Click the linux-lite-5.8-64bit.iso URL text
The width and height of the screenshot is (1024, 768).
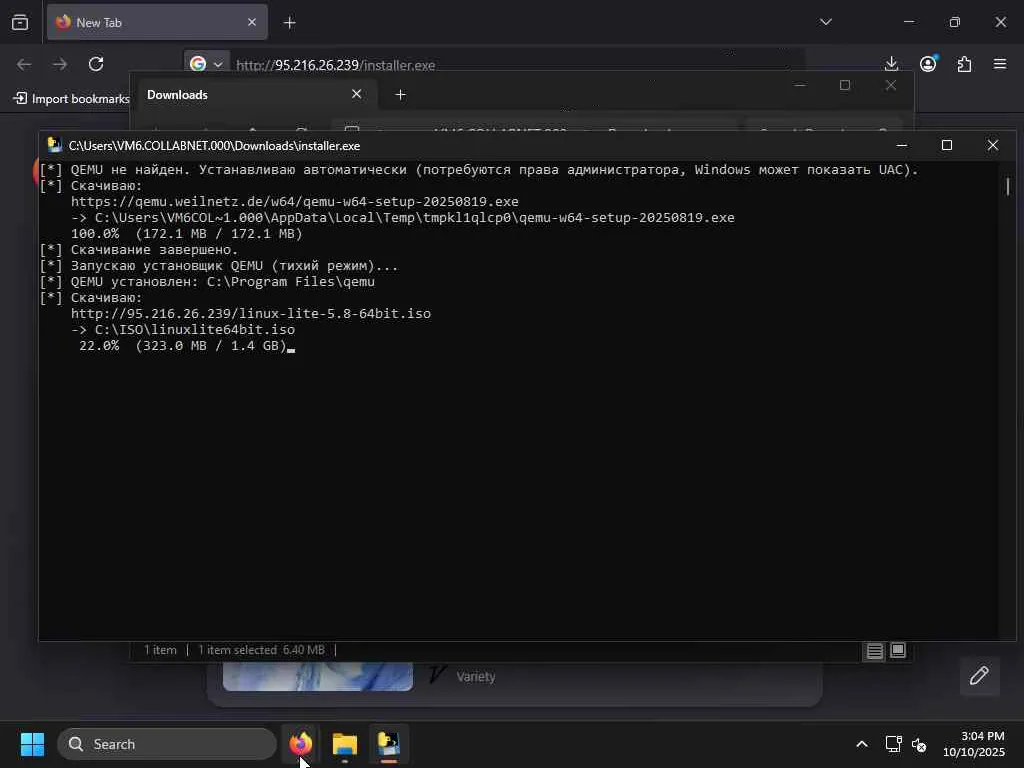[x=251, y=313]
